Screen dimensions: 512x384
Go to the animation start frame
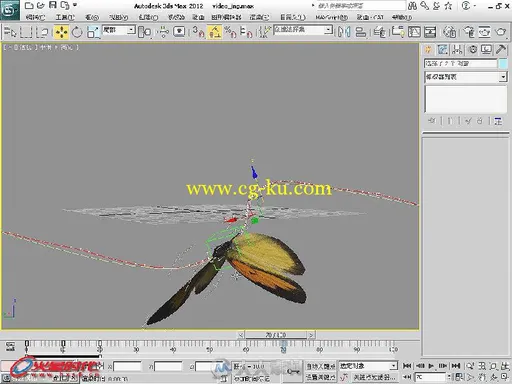pyautogui.click(x=407, y=366)
